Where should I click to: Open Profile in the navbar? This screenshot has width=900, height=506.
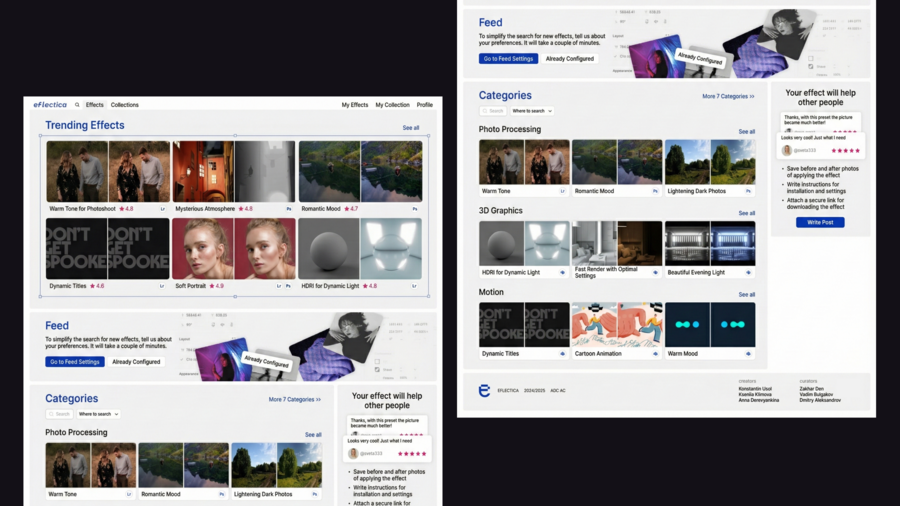[425, 105]
